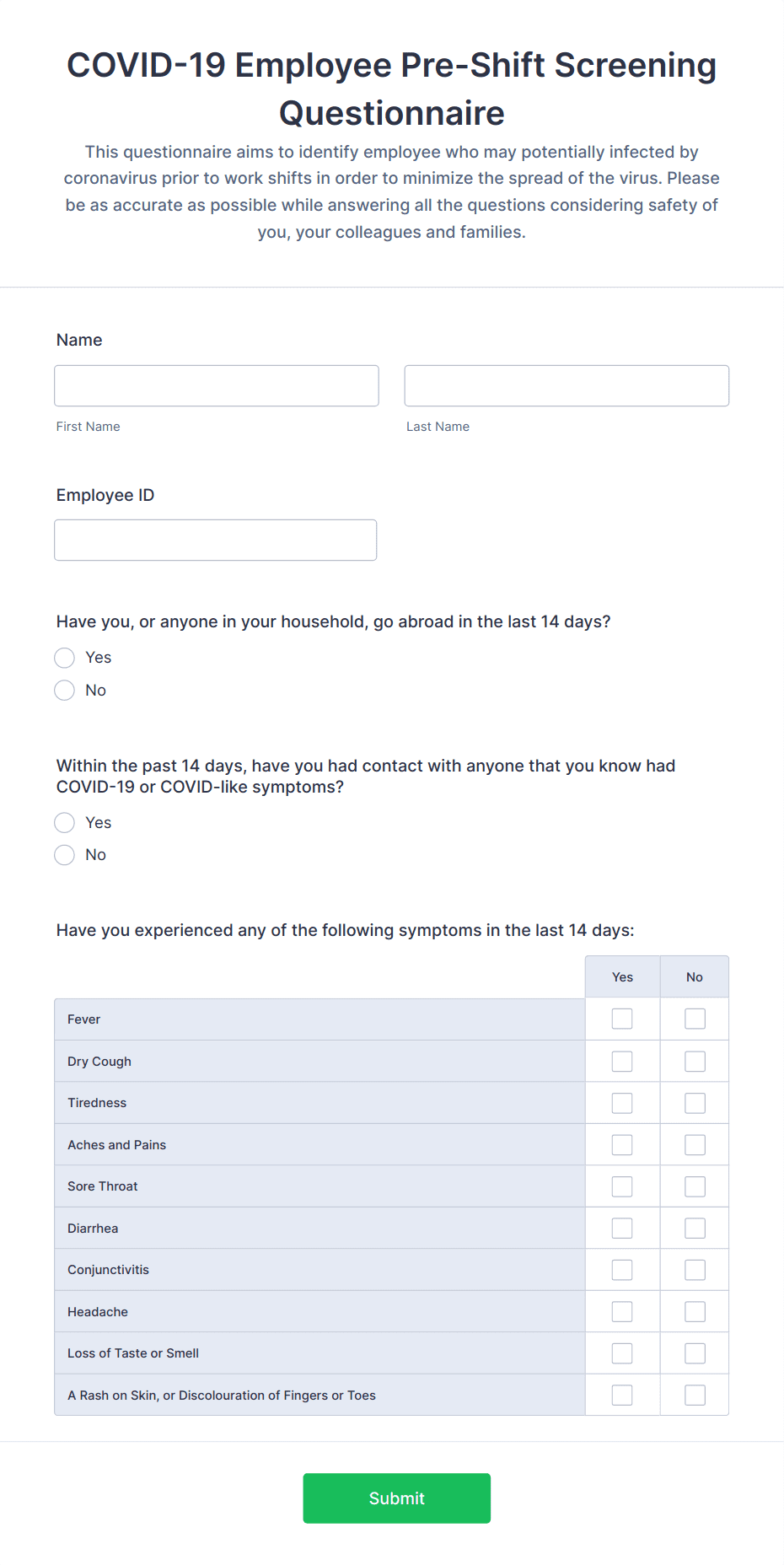Click the Last Name input field

(566, 385)
